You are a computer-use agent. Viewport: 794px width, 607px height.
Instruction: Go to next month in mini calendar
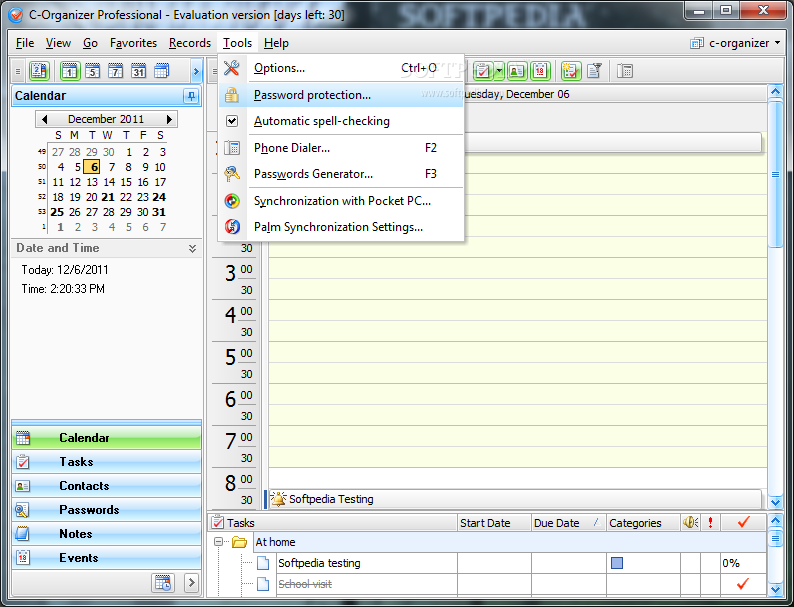pyautogui.click(x=169, y=119)
